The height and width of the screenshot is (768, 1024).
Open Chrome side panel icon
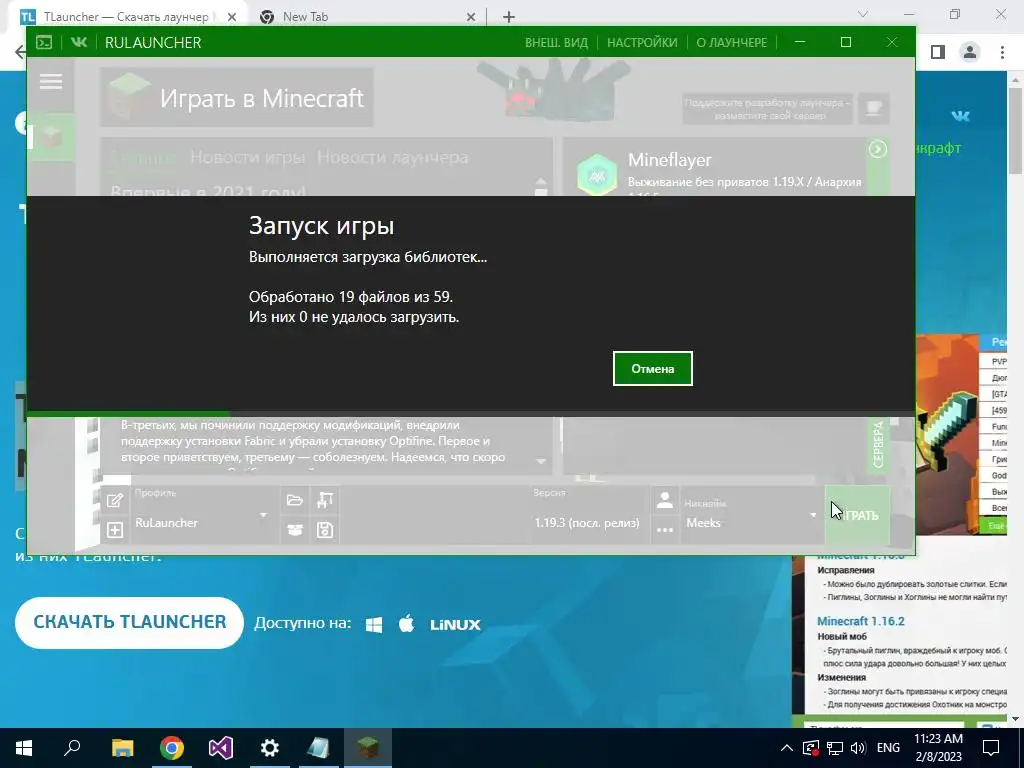[938, 52]
